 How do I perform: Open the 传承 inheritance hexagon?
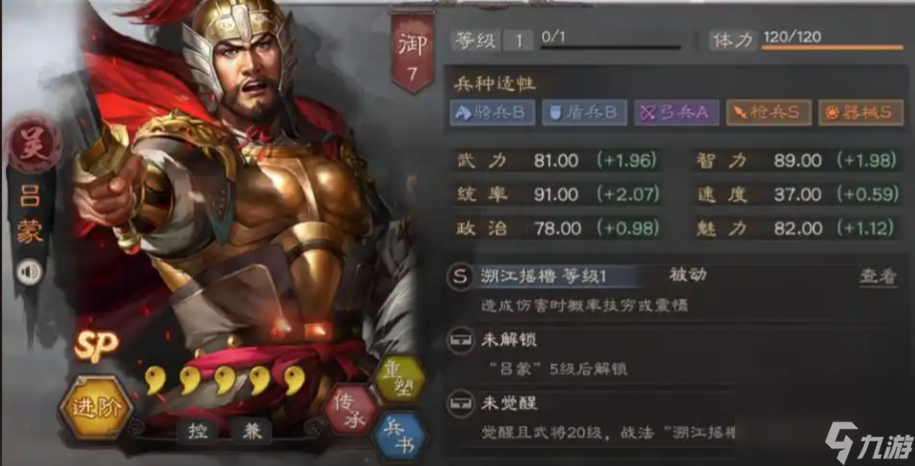click(x=352, y=408)
